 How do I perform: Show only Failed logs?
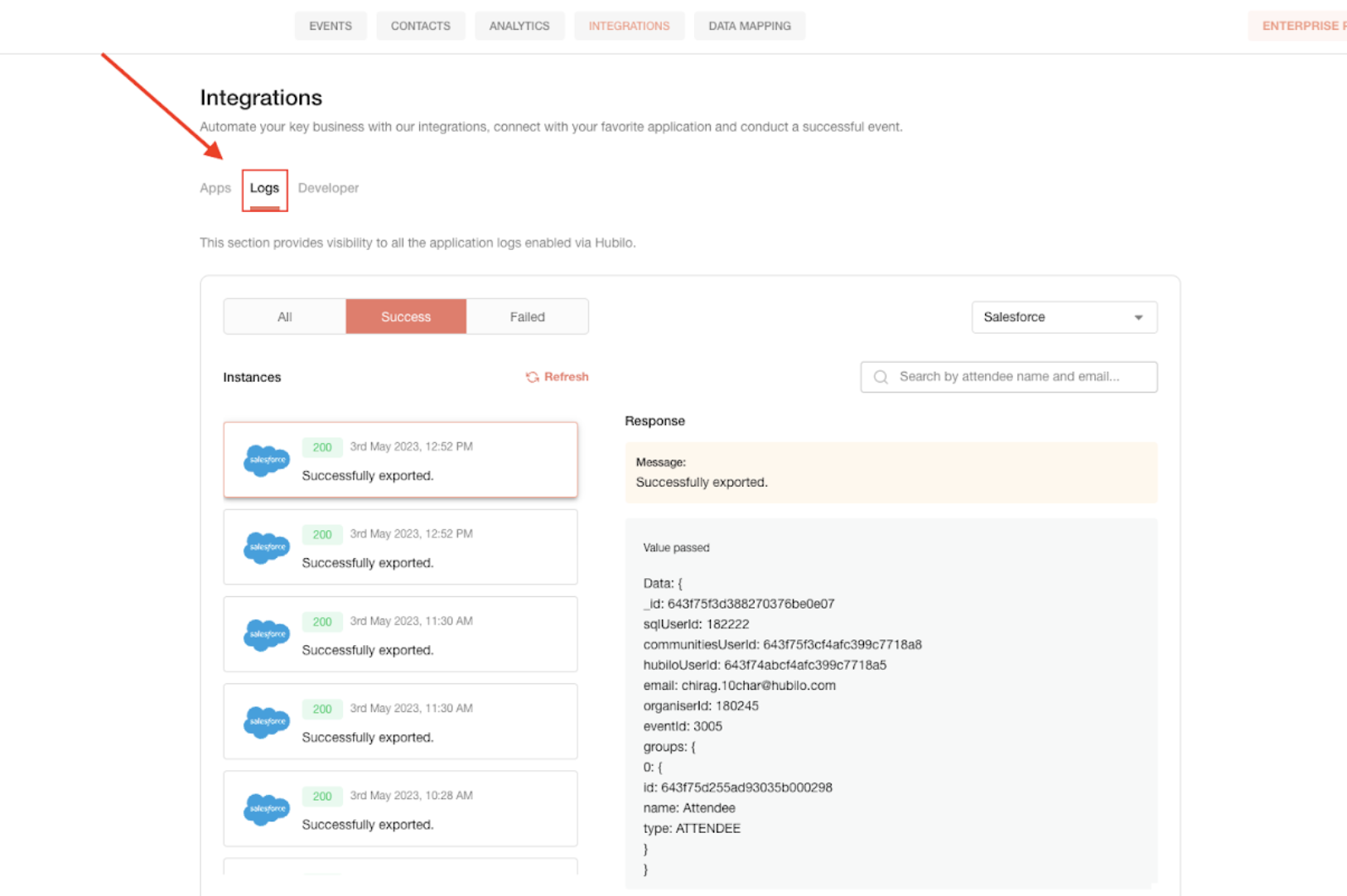point(528,316)
